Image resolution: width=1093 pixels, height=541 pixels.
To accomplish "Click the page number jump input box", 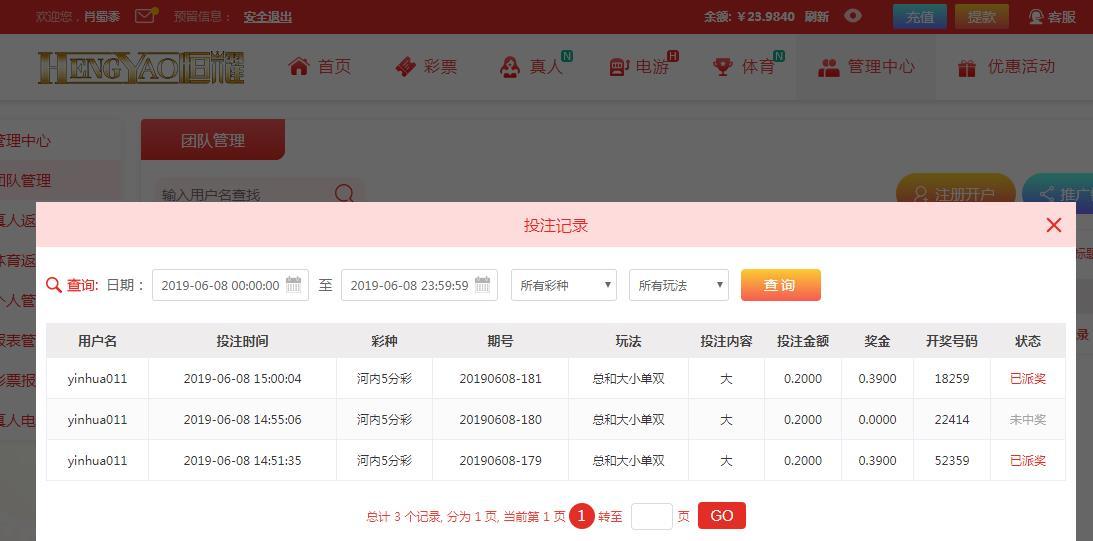I will coord(651,516).
